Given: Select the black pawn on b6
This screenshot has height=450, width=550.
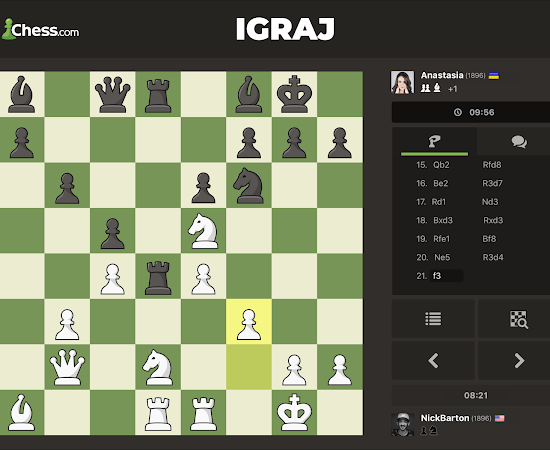Looking at the screenshot, I should pos(67,188).
